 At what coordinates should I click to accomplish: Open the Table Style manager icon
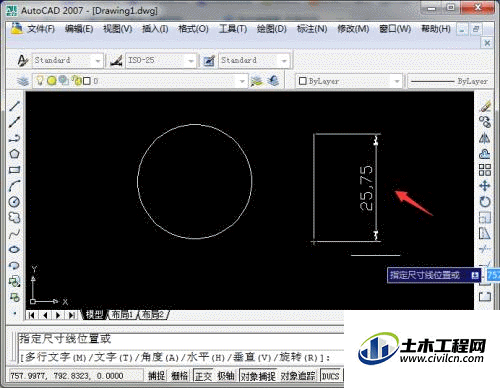point(209,61)
